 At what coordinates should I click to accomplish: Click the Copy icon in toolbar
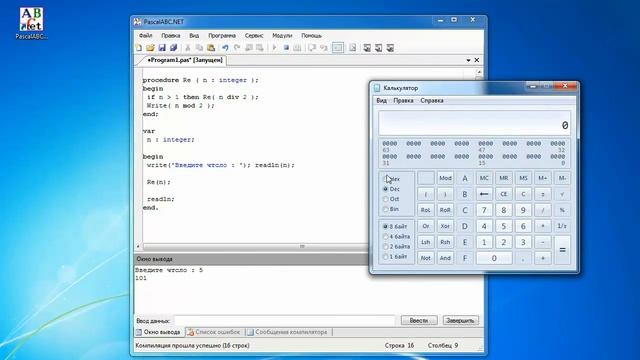click(x=199, y=48)
